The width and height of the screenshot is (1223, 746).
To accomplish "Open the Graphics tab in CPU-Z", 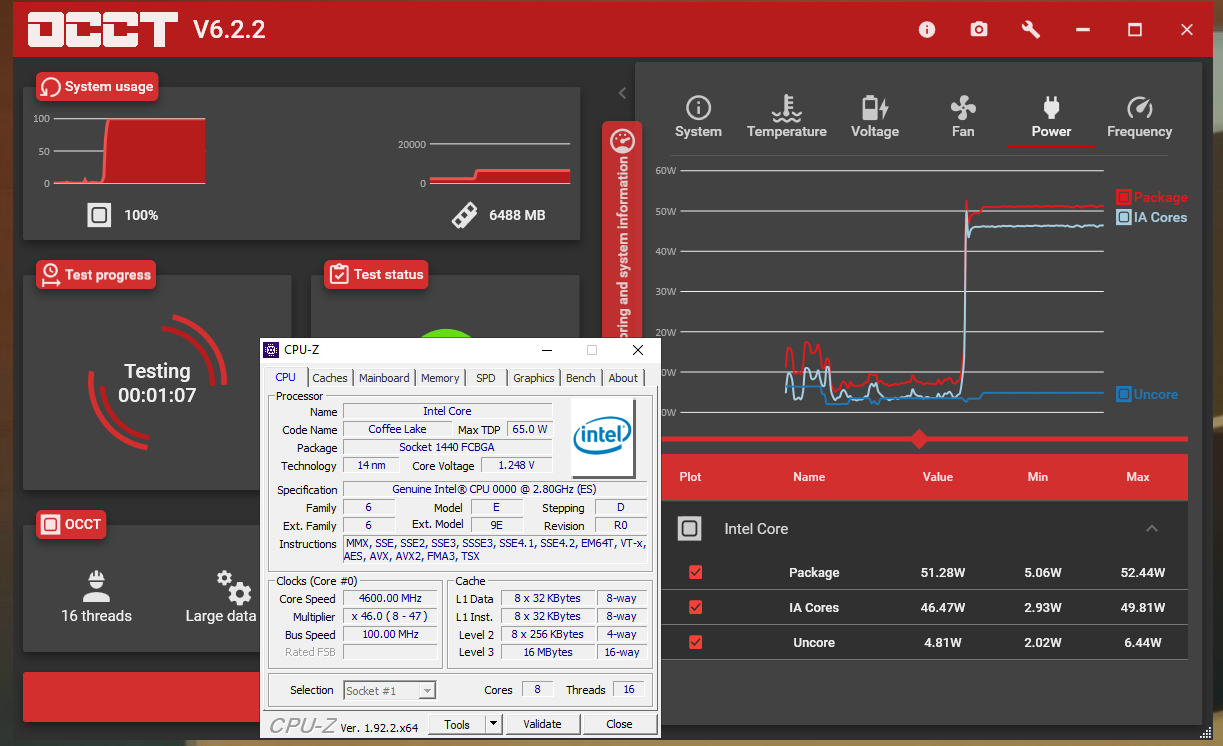I will click(533, 378).
